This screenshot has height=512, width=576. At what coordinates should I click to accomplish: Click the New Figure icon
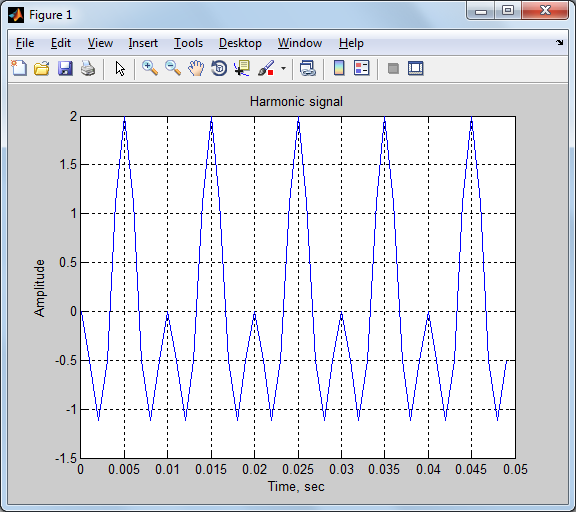19,68
